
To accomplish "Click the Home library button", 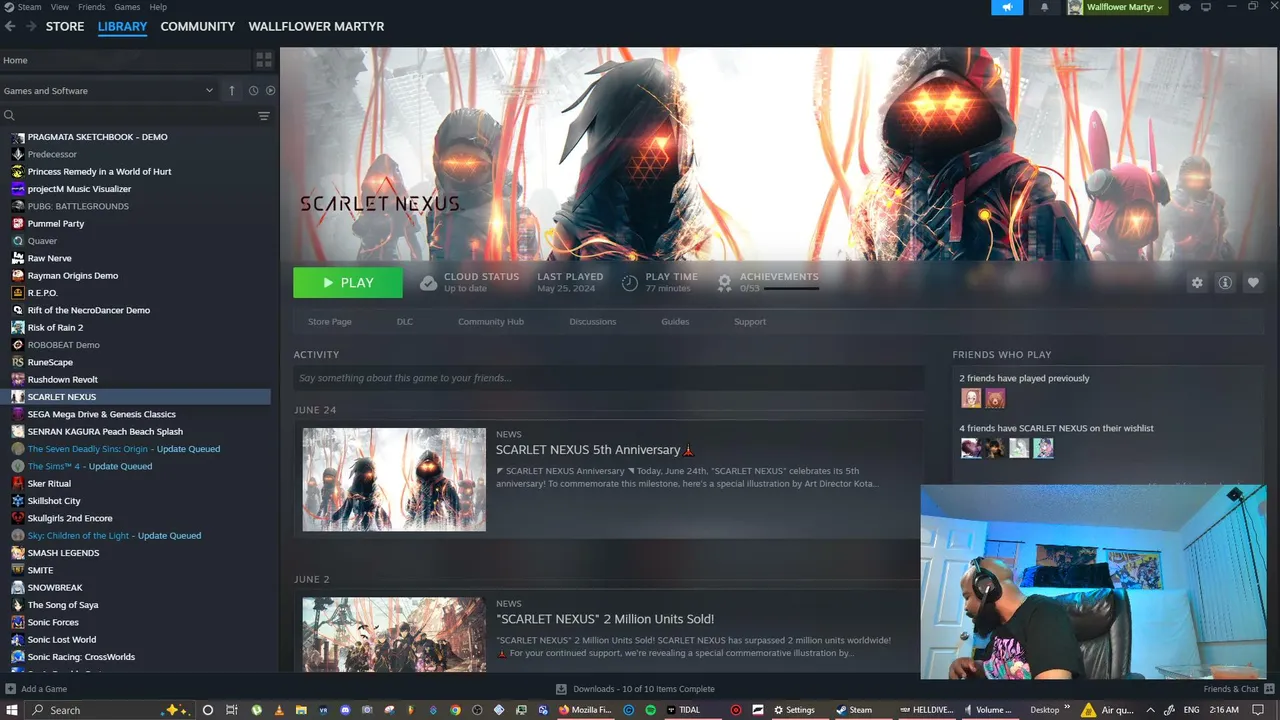I will (125, 60).
